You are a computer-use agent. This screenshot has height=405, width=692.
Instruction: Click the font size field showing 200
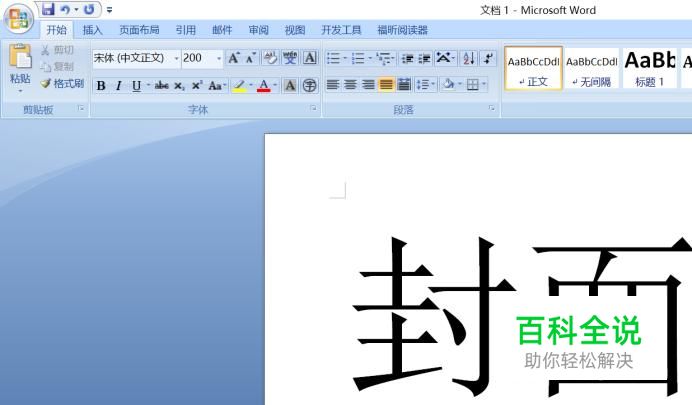tap(198, 58)
